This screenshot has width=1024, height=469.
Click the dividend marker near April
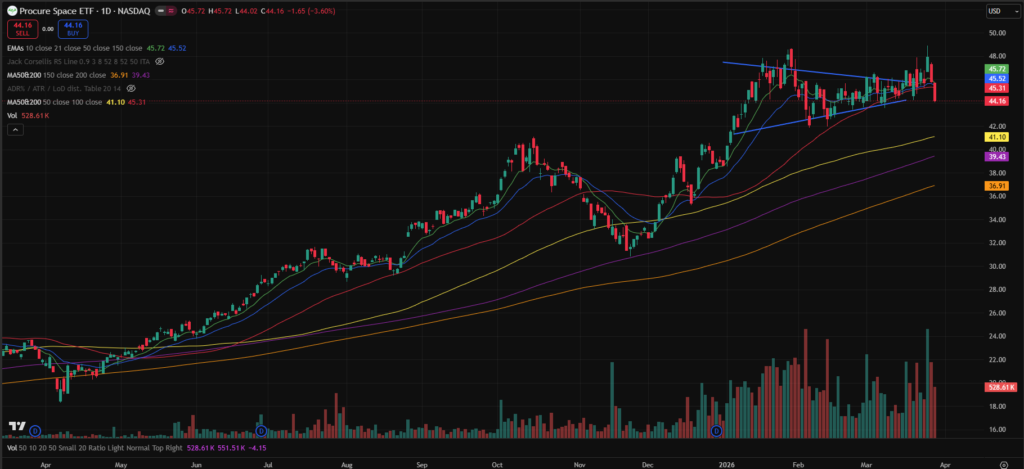[35, 431]
